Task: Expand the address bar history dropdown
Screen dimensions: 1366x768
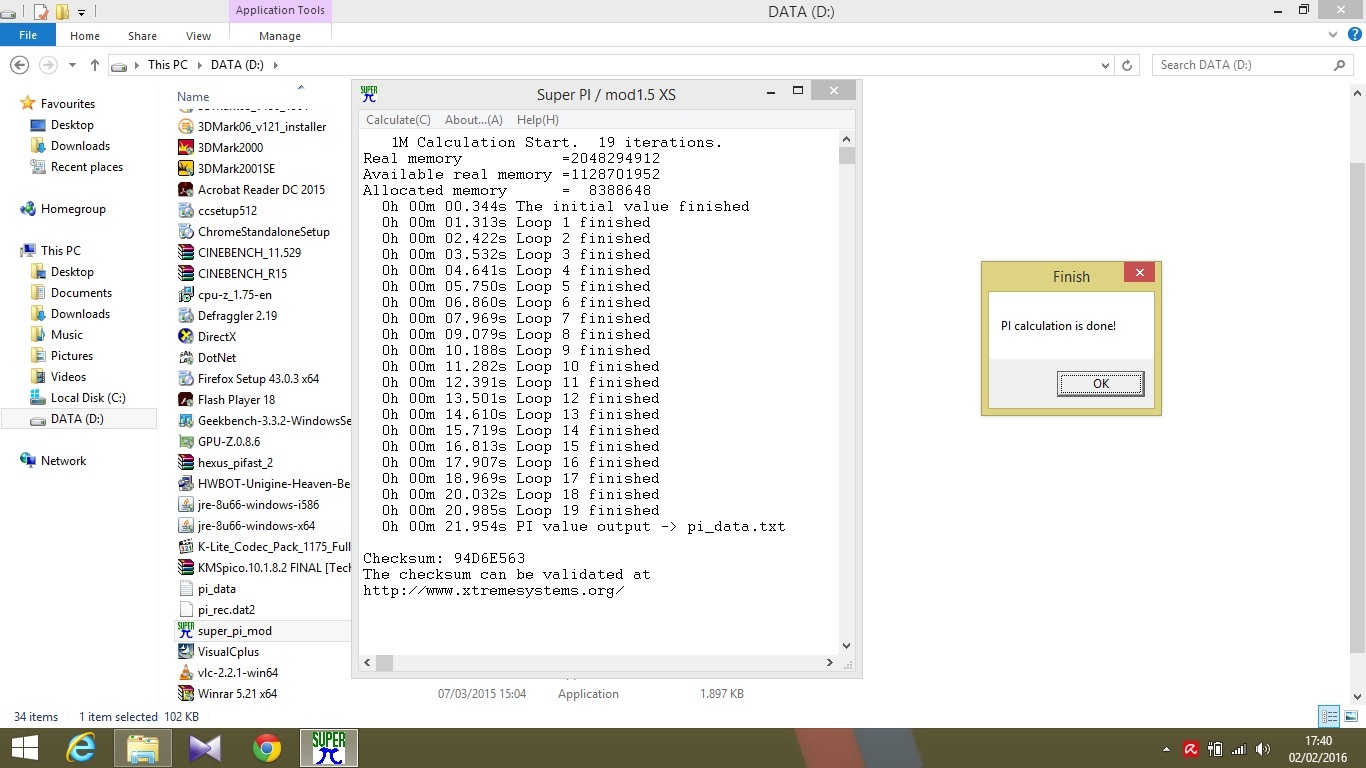Action: click(x=1105, y=65)
